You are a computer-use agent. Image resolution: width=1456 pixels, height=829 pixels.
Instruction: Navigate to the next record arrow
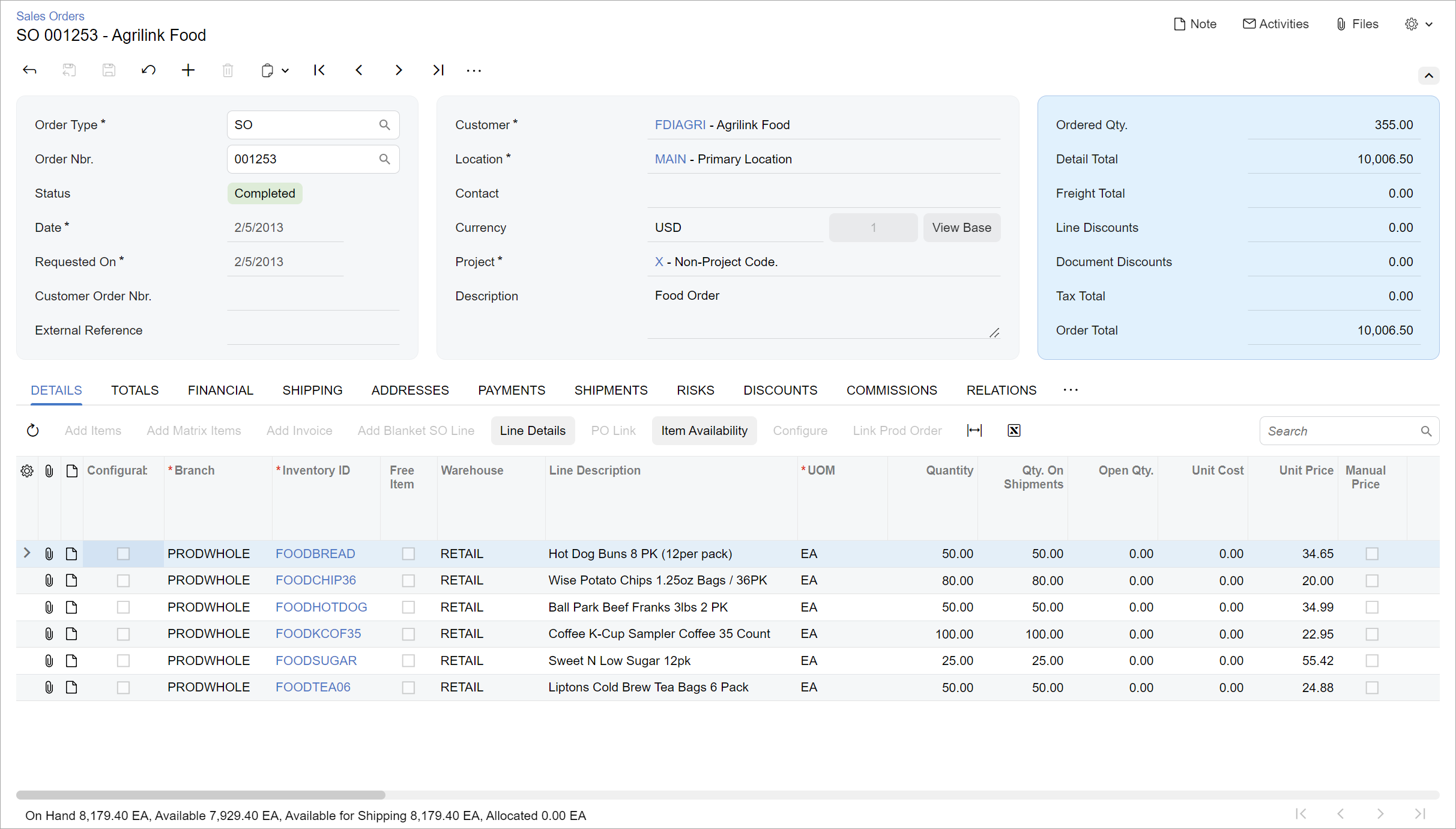(399, 70)
